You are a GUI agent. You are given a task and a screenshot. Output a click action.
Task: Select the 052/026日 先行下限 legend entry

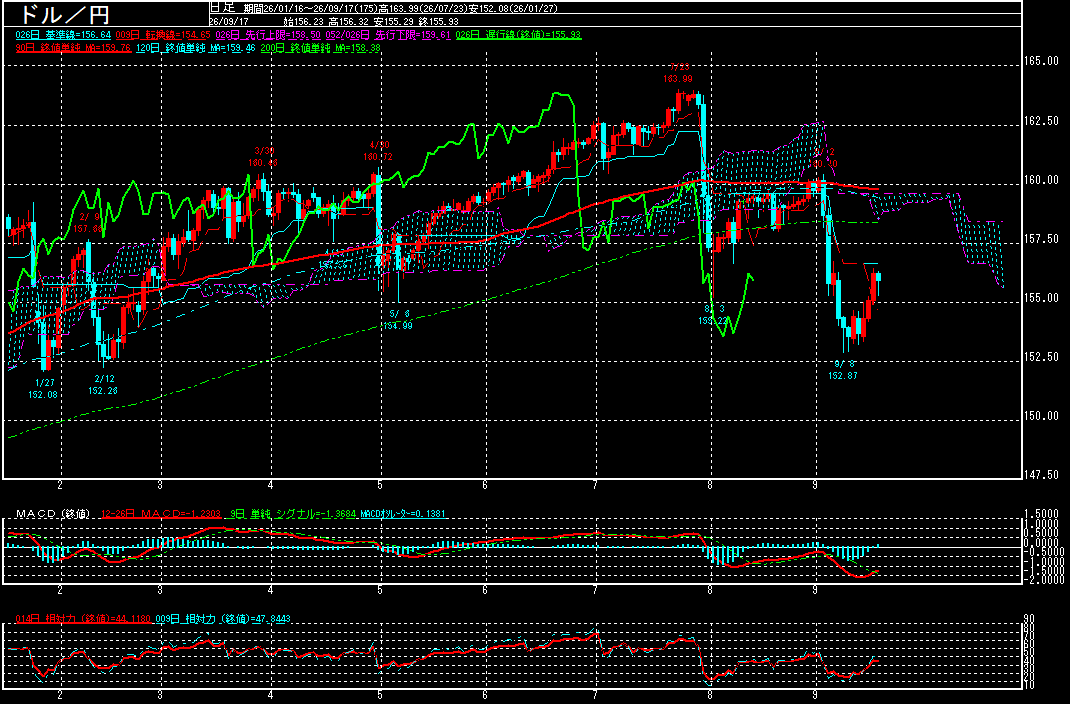388,34
